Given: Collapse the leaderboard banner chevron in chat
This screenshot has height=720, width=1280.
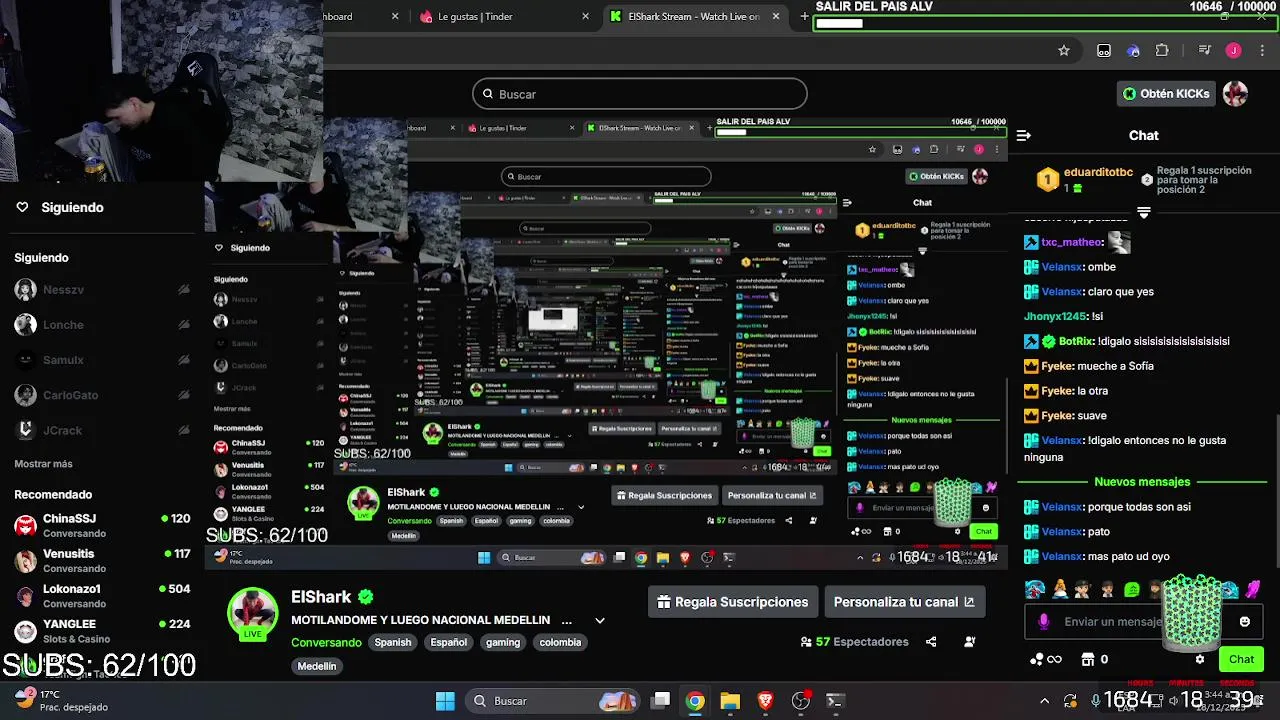Looking at the screenshot, I should [1144, 212].
